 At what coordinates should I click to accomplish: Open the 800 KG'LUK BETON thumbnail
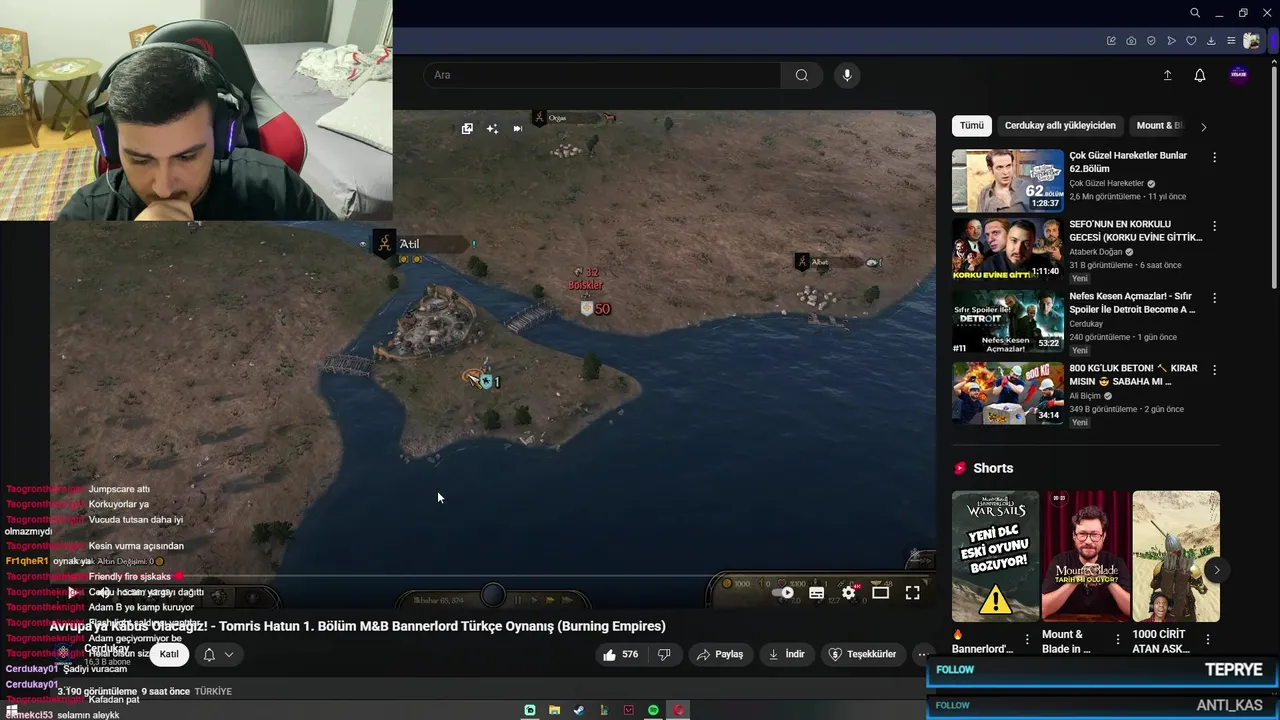pos(1008,393)
